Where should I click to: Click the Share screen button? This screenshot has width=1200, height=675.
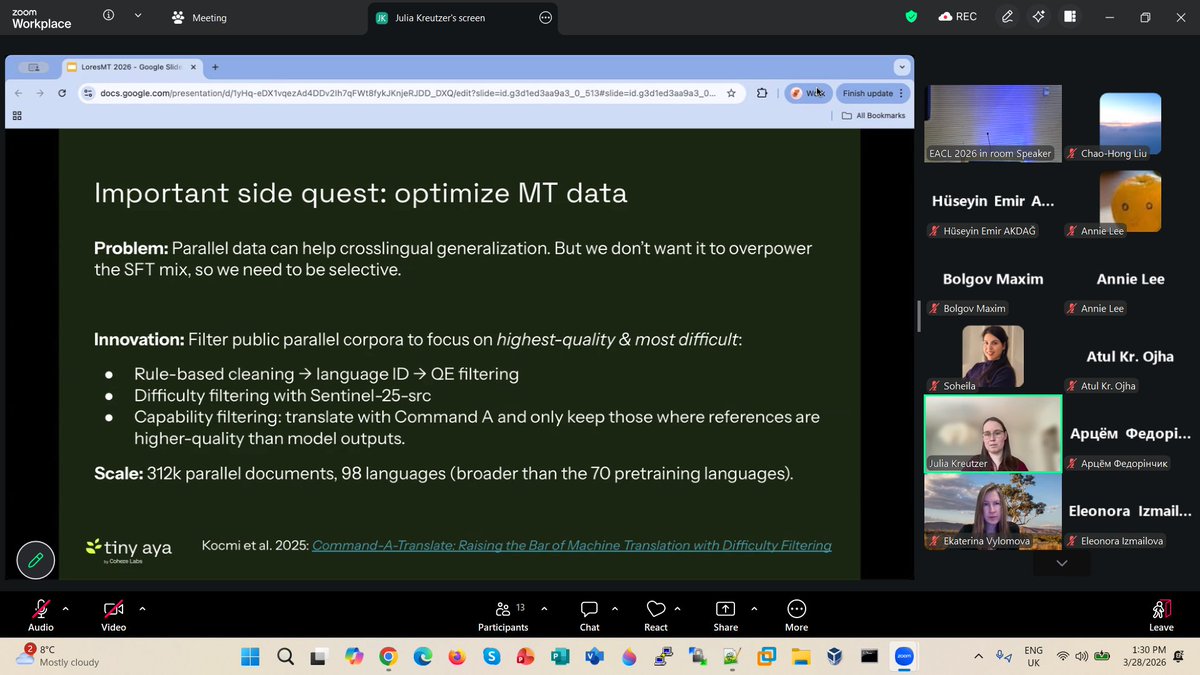pyautogui.click(x=726, y=615)
